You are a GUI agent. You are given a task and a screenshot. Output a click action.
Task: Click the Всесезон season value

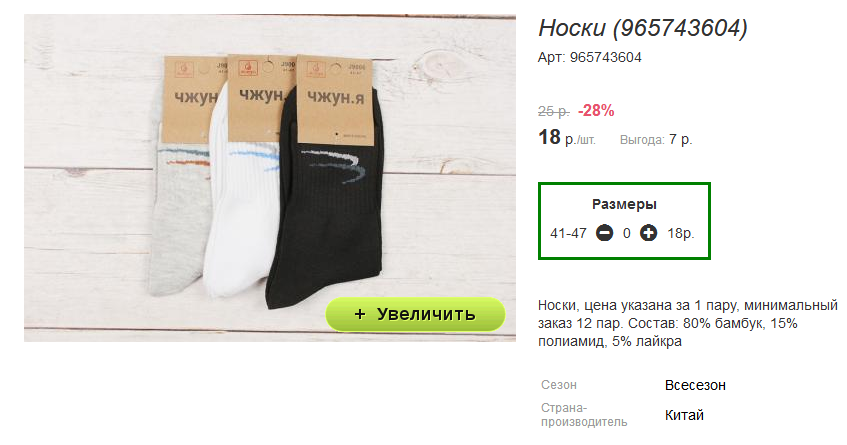pyautogui.click(x=695, y=385)
